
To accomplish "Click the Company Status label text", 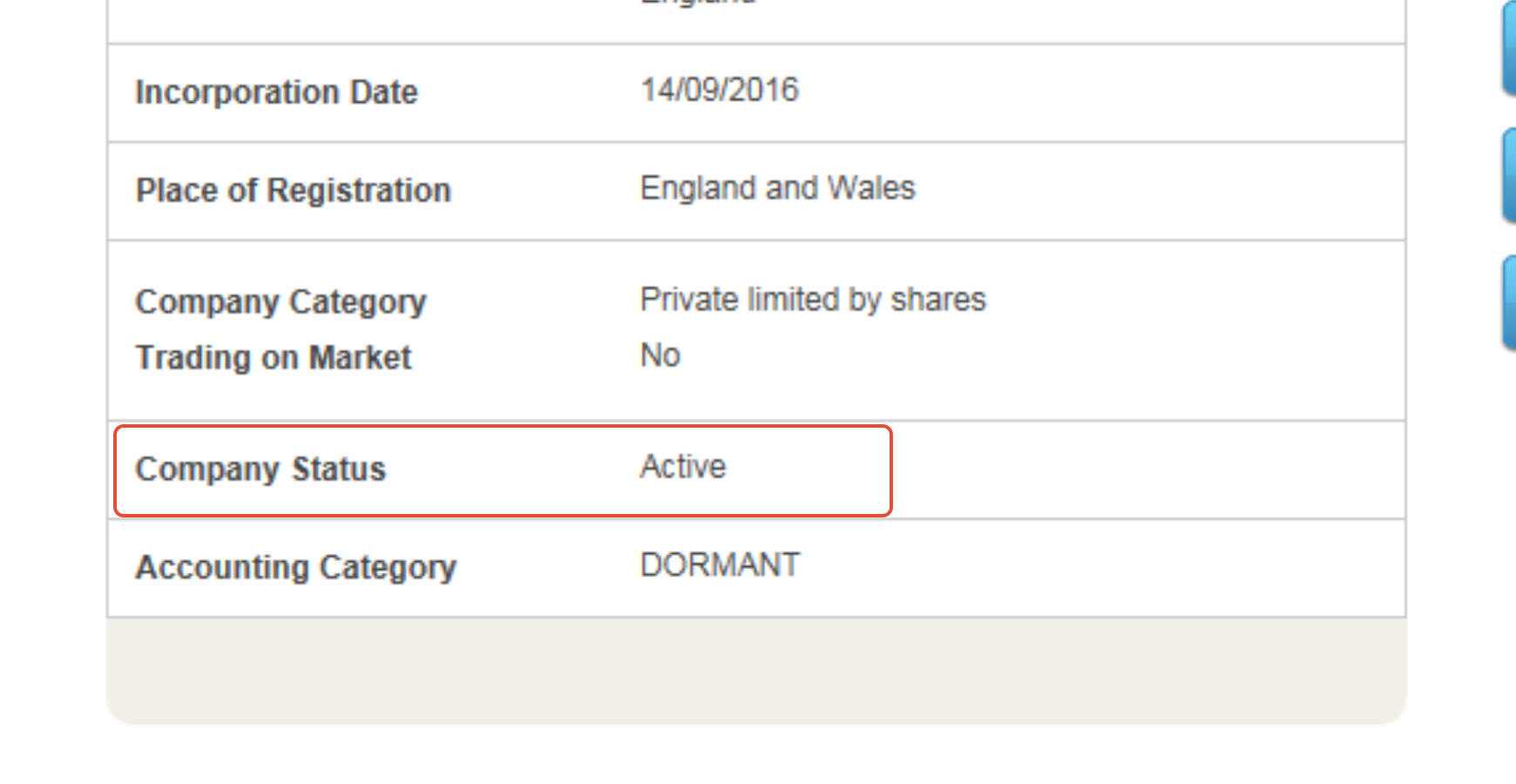I will [x=261, y=469].
